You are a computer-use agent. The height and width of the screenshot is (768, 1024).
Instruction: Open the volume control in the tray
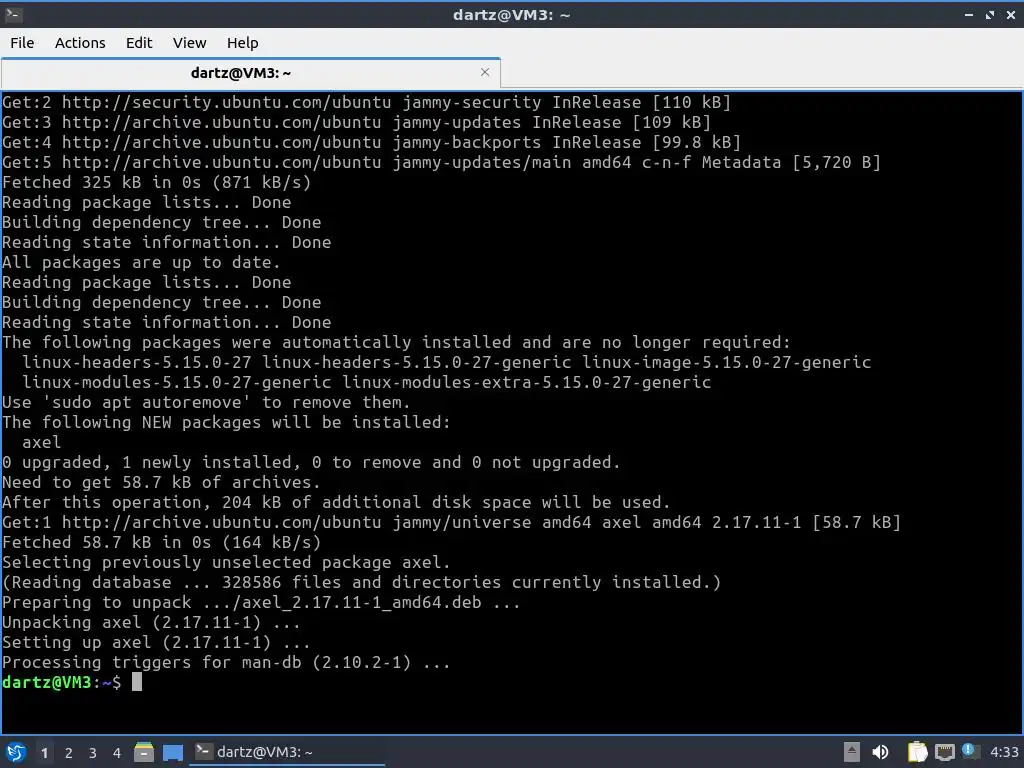[880, 752]
